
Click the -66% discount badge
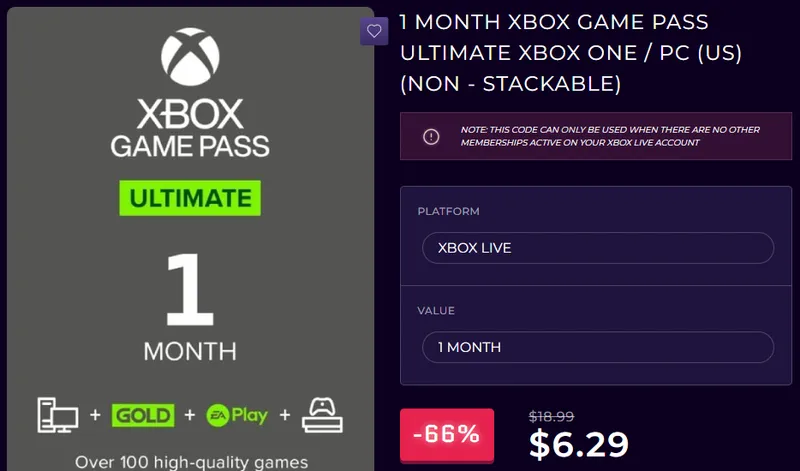pyautogui.click(x=447, y=435)
